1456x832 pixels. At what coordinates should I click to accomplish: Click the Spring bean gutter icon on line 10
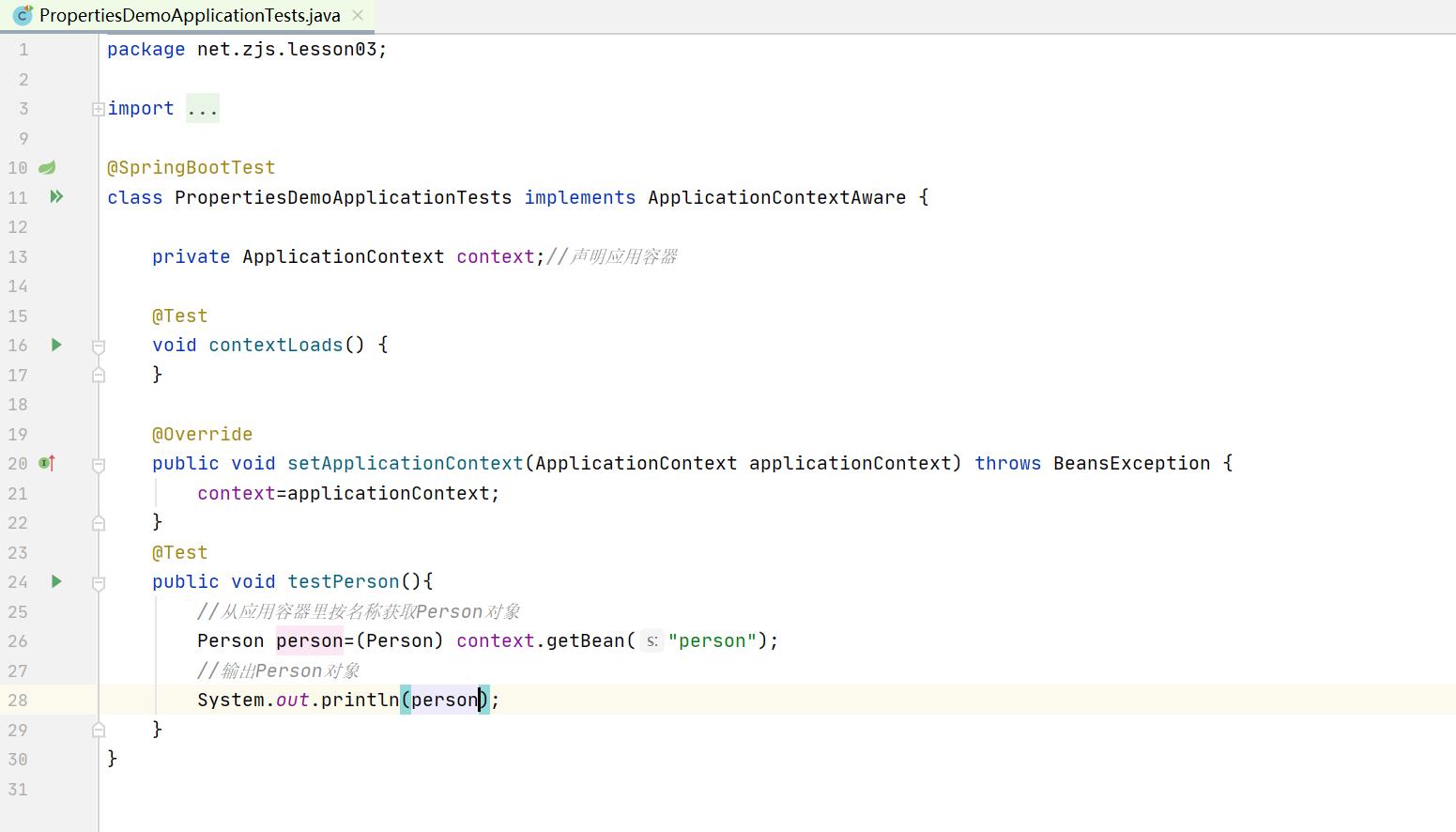pyautogui.click(x=47, y=167)
